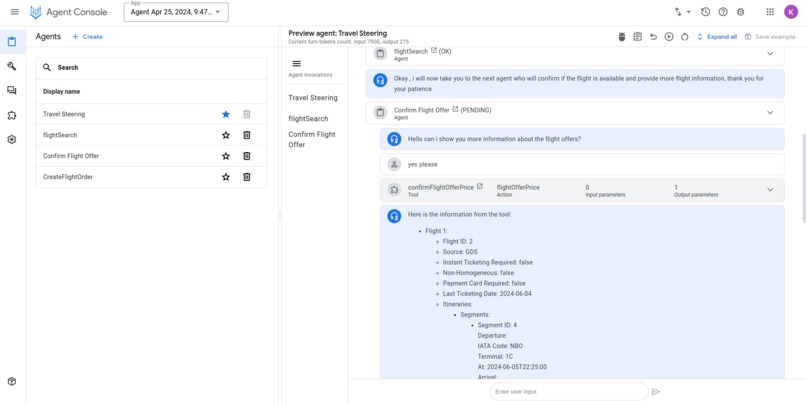The image size is (806, 404).
Task: Click the debug bug icon in preview toolbar
Action: tap(621, 36)
